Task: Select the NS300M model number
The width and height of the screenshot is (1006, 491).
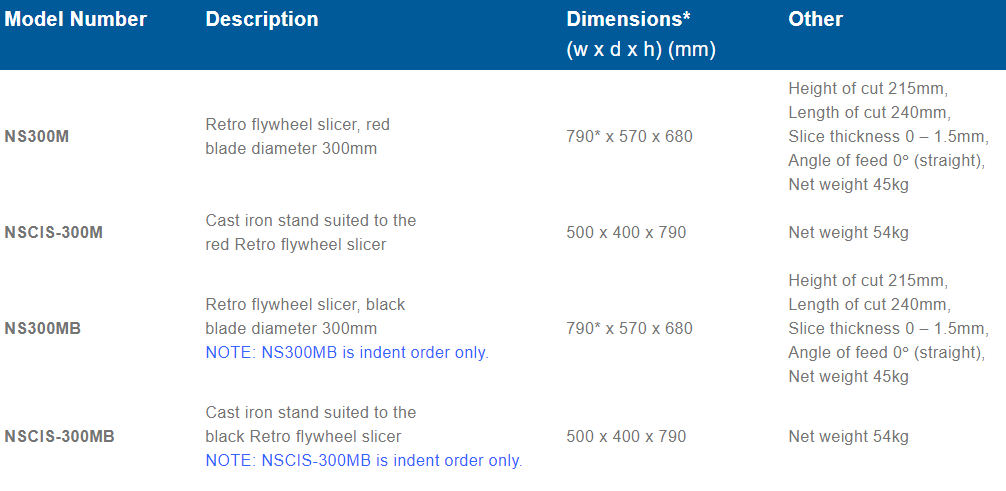Action: pos(37,137)
